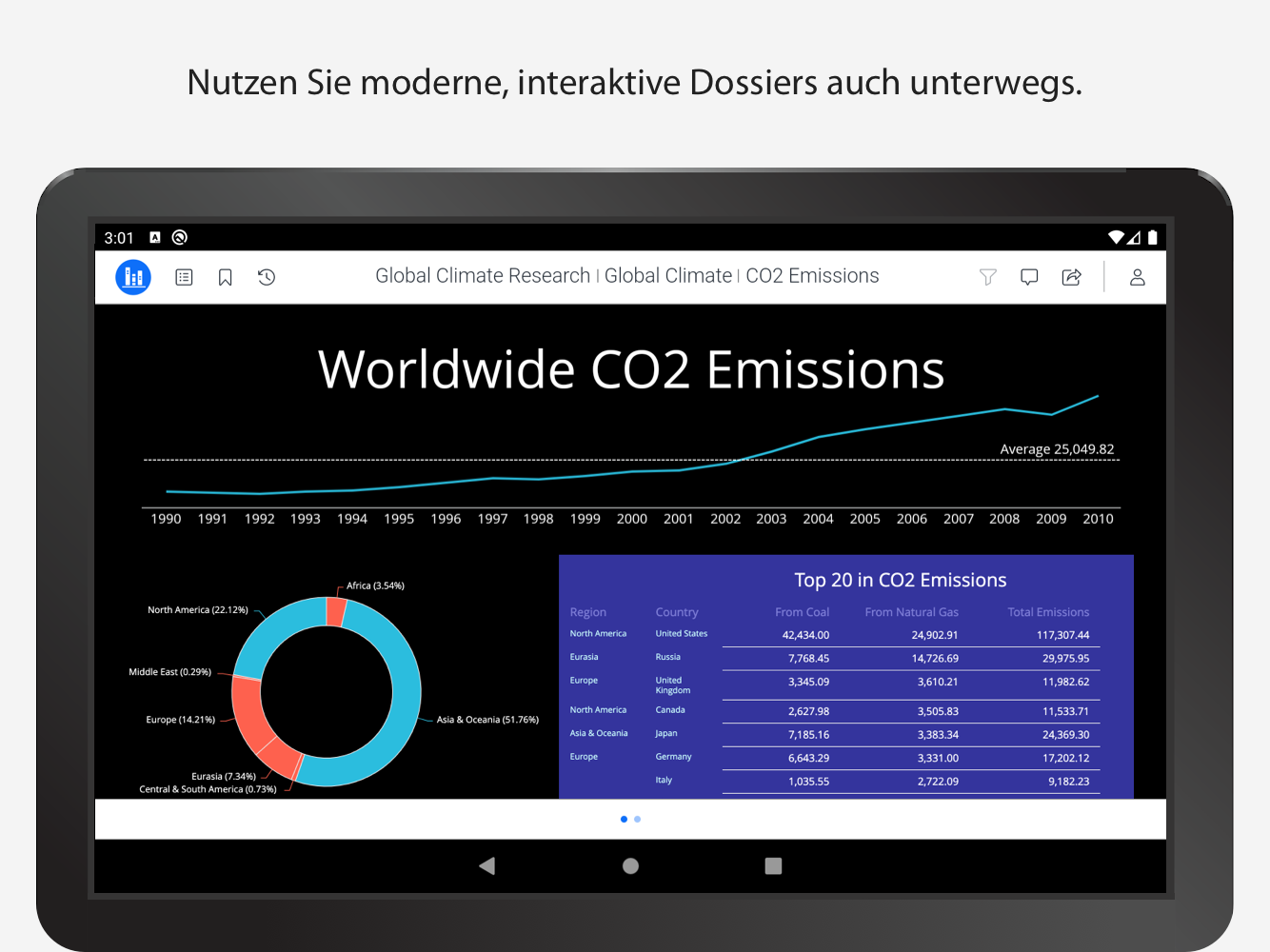Select the CO2 Emissions breadcrumb
The image size is (1270, 952).
(x=812, y=276)
